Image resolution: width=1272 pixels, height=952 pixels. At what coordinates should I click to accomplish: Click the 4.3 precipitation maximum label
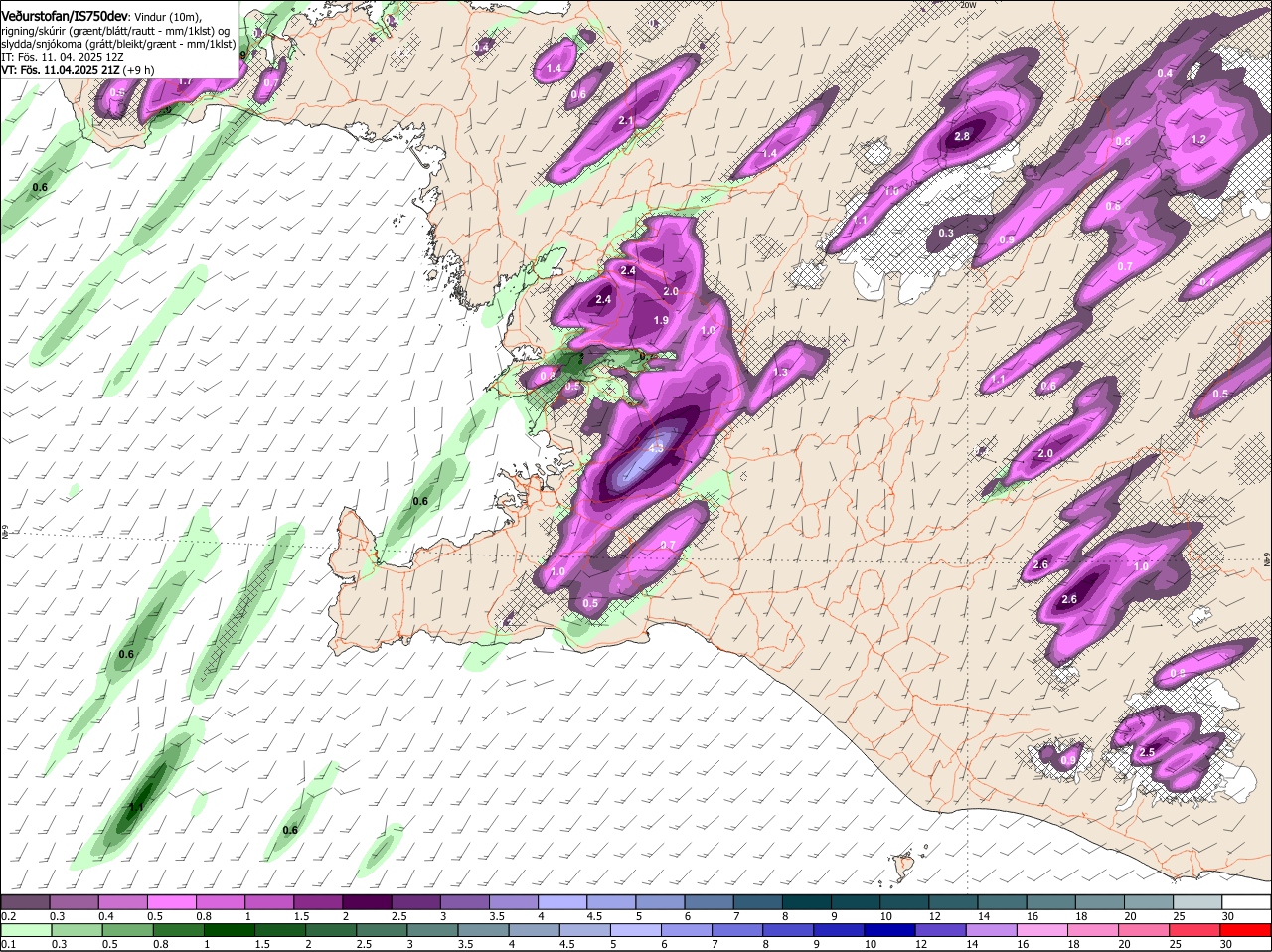(x=656, y=448)
